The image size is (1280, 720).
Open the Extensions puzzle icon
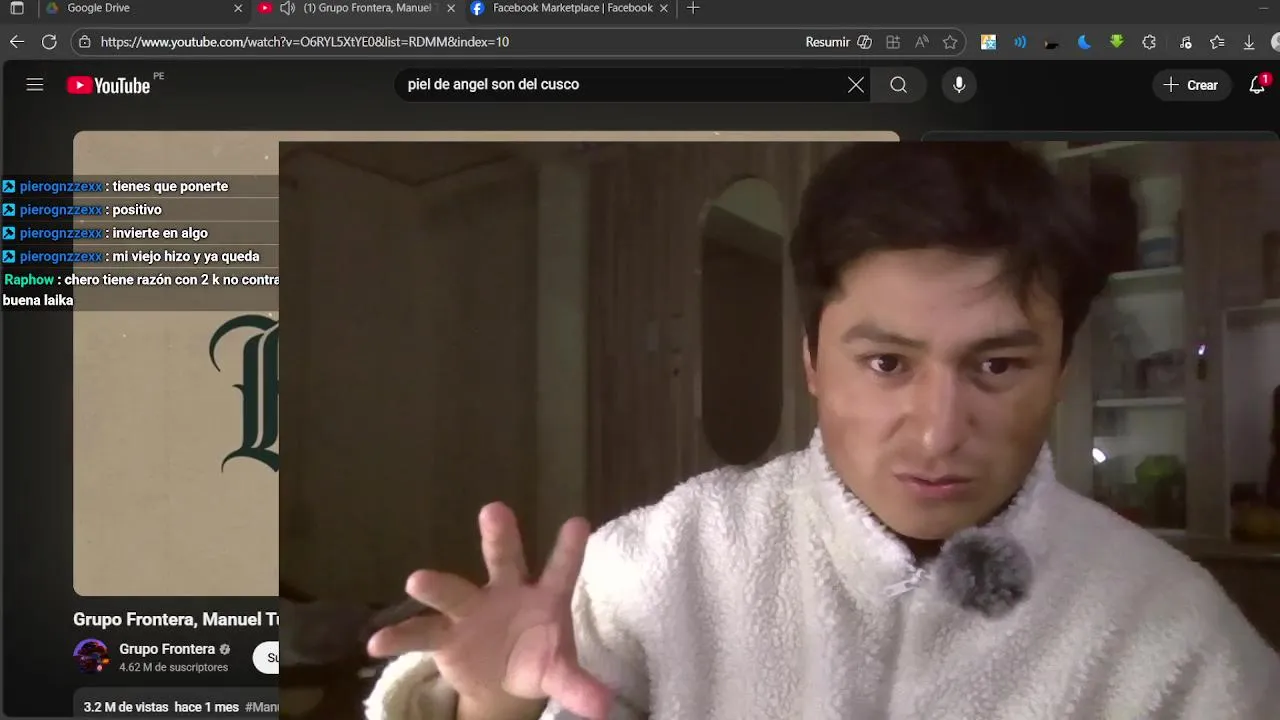(1149, 42)
